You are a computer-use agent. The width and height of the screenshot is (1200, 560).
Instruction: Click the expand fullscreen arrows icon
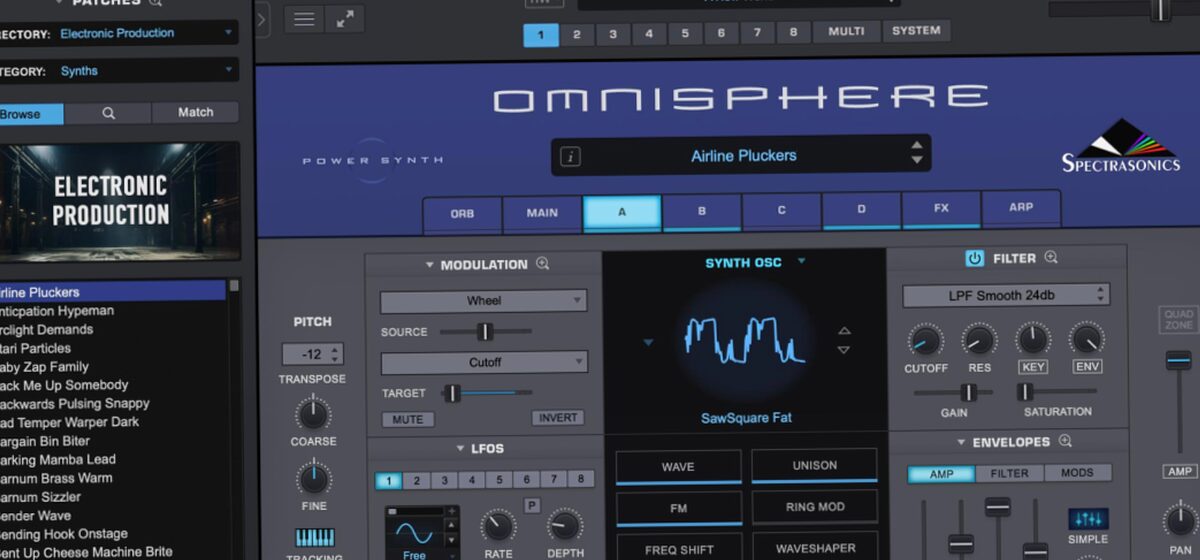344,19
